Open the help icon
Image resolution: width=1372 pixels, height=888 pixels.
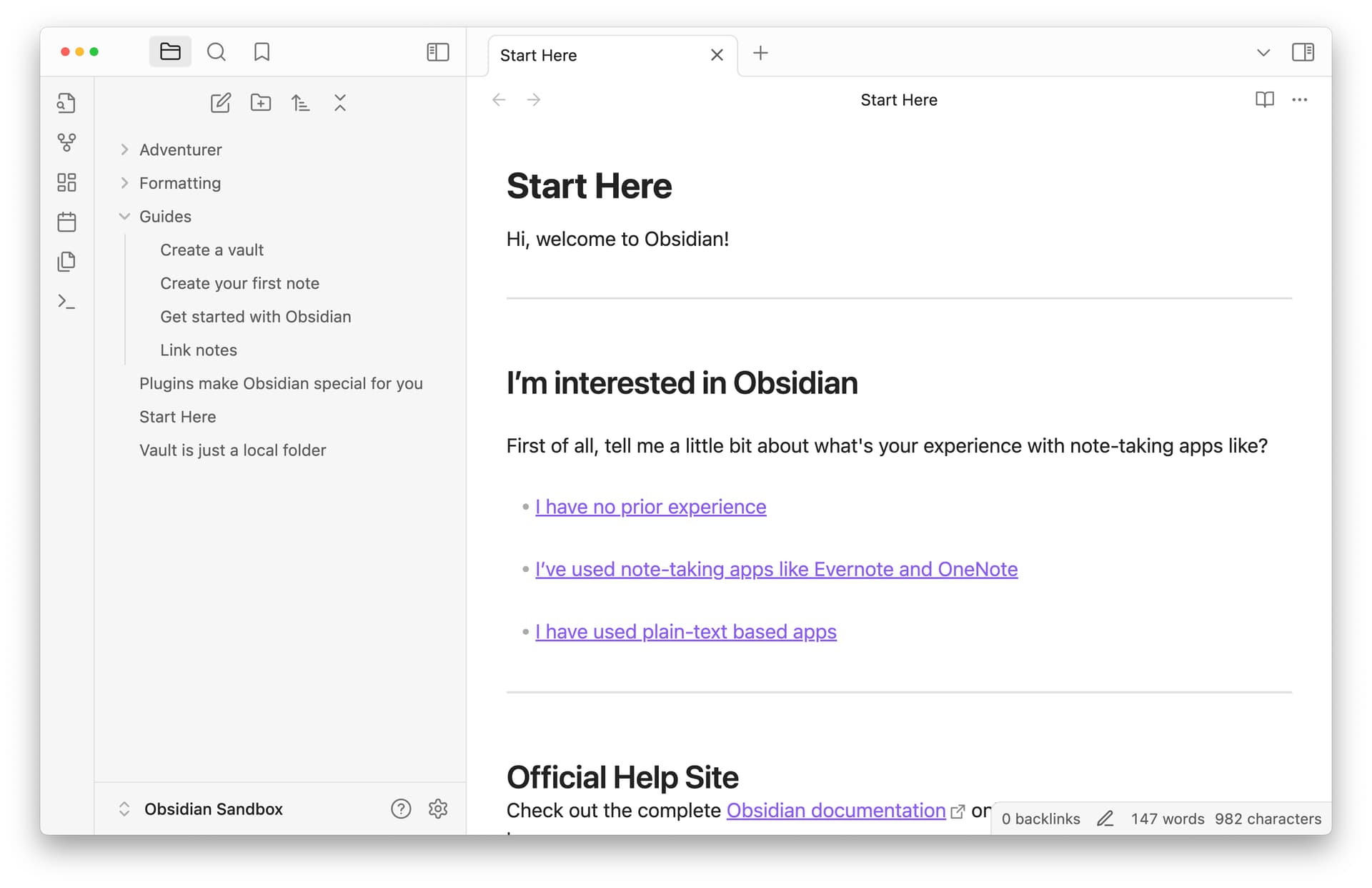pyautogui.click(x=401, y=809)
